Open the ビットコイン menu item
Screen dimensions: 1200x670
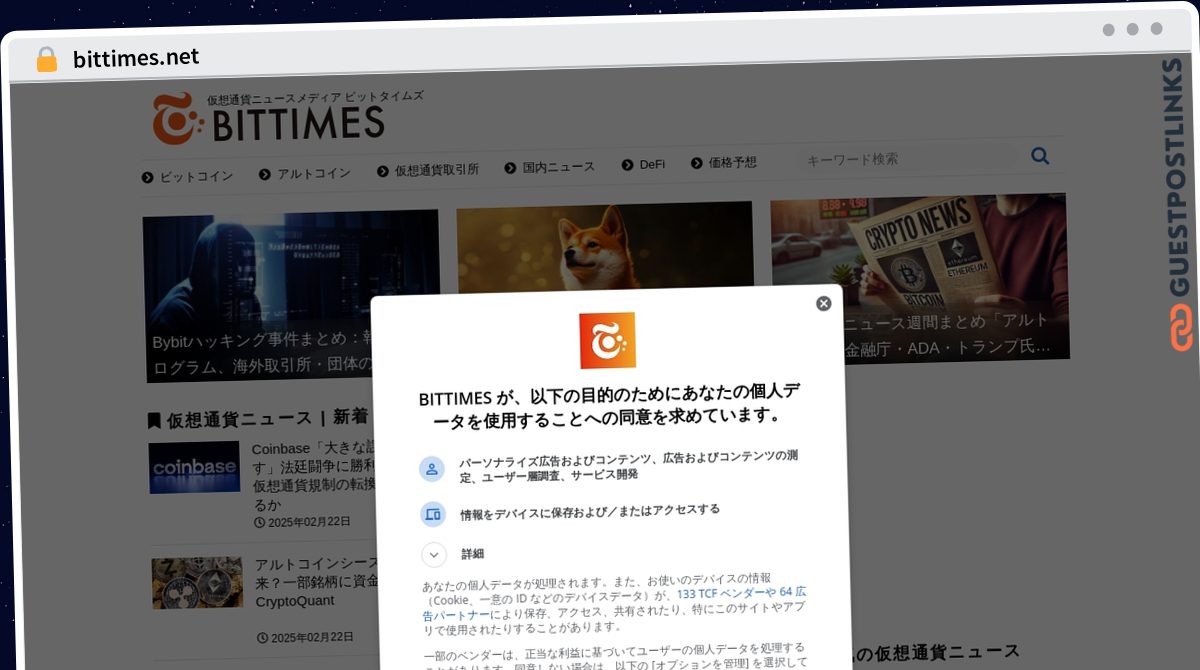point(188,176)
